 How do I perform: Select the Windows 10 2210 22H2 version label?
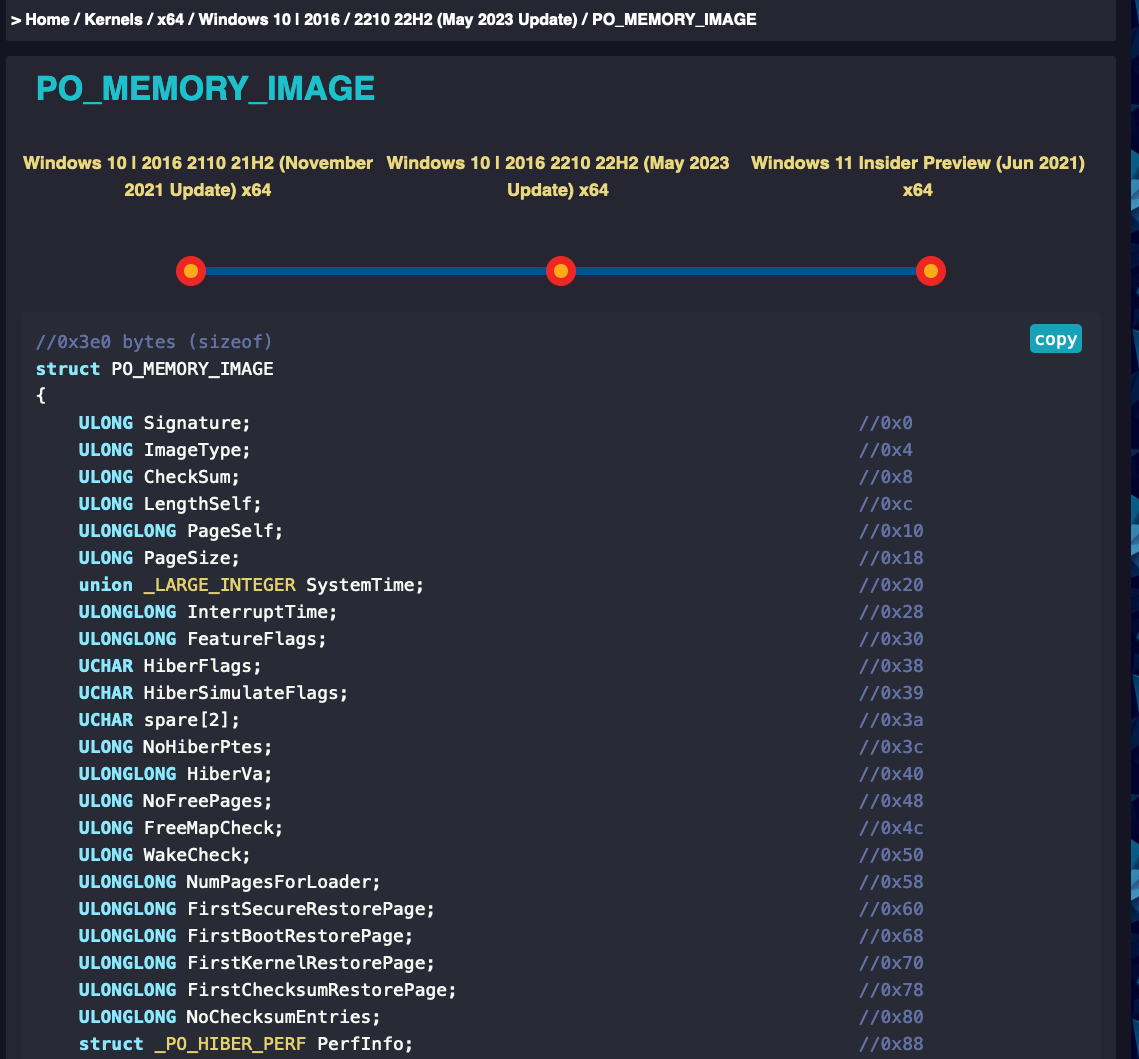[x=558, y=176]
